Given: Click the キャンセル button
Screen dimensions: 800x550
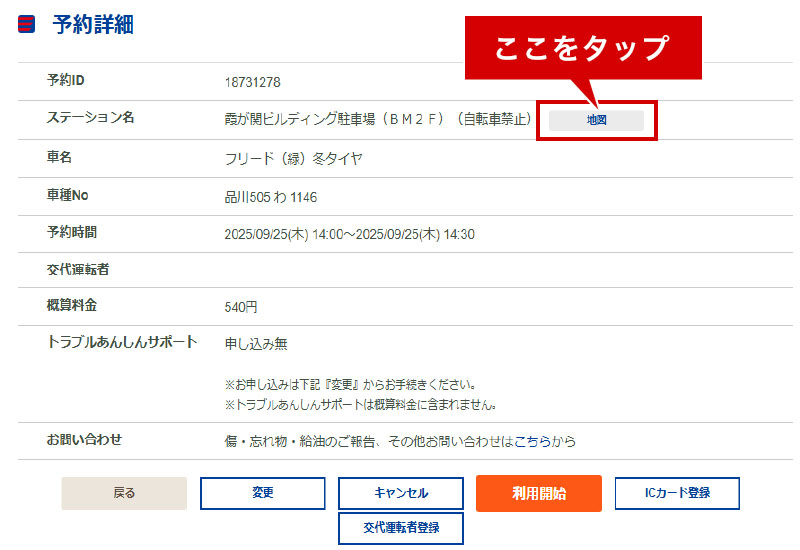Looking at the screenshot, I should coord(400,493).
